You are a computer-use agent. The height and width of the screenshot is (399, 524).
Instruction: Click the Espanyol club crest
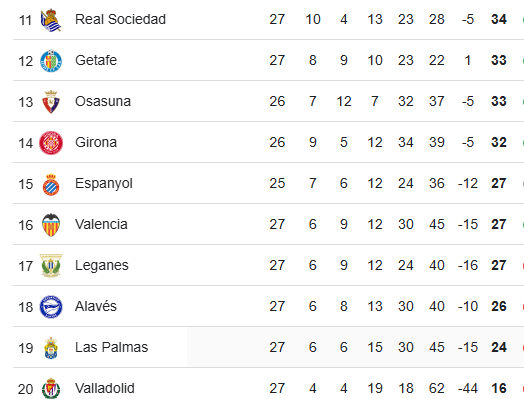(51, 184)
